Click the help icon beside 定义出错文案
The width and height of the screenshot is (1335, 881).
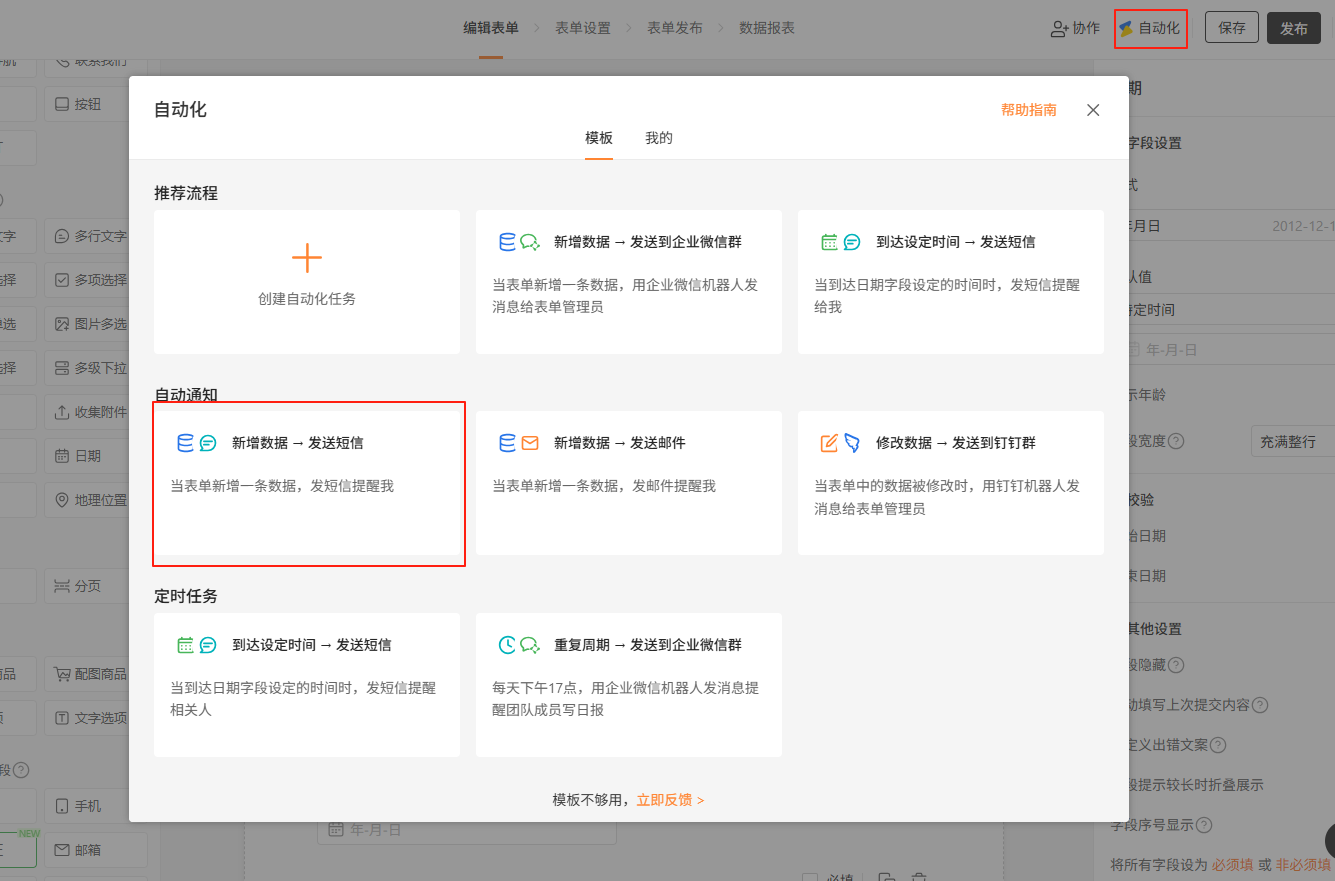(x=1218, y=745)
